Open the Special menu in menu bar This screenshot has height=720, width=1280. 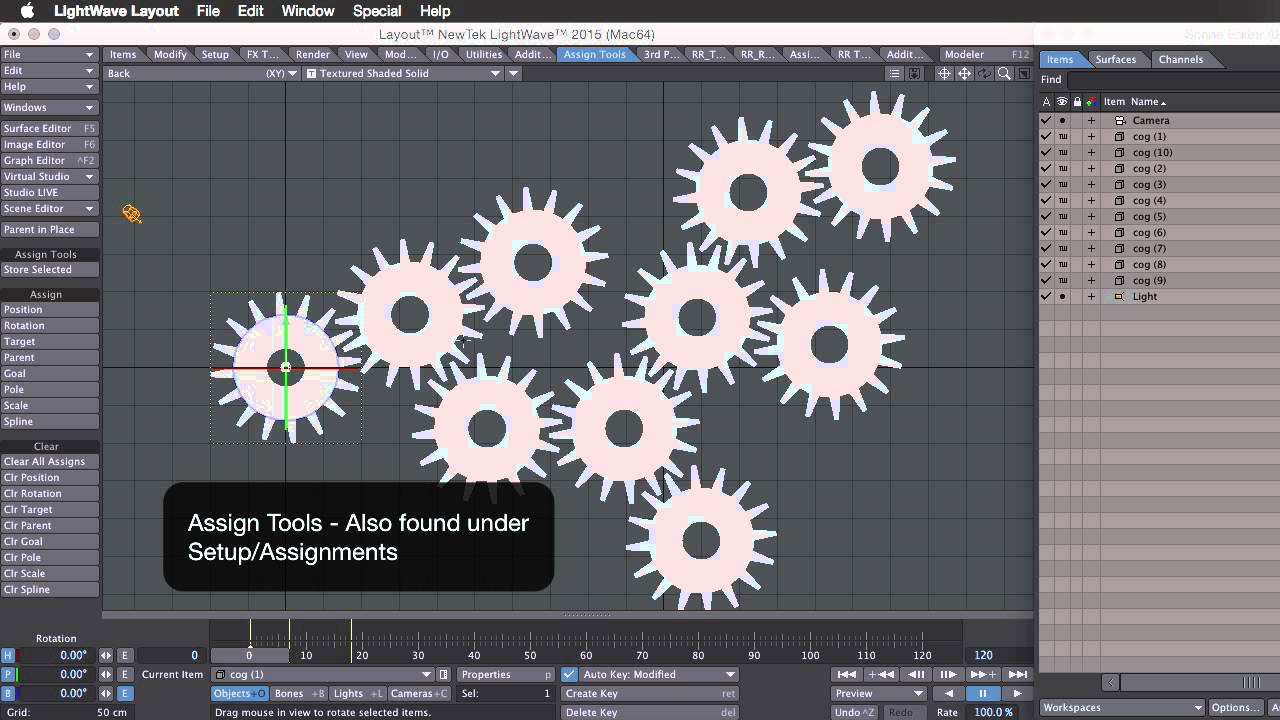click(x=377, y=11)
